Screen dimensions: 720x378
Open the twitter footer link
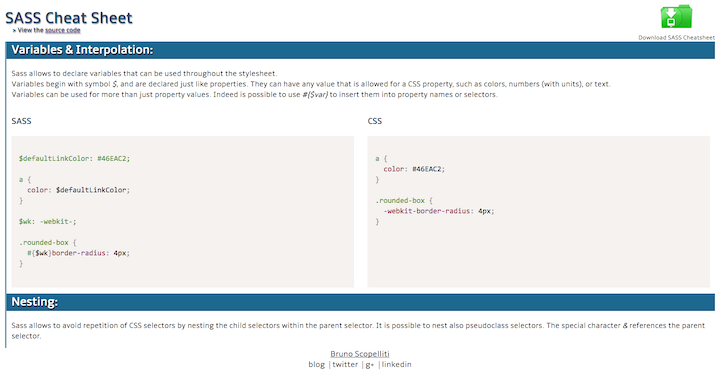click(345, 364)
